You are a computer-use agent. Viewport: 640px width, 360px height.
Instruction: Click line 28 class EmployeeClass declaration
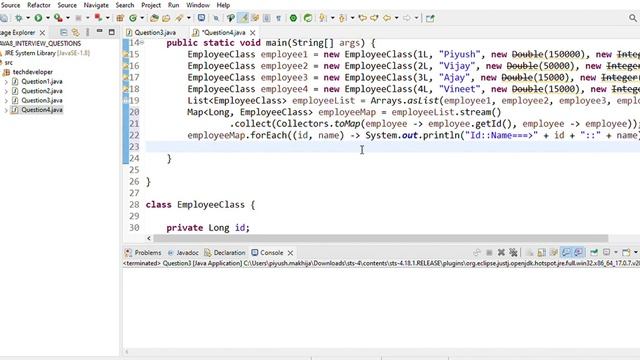[200, 205]
